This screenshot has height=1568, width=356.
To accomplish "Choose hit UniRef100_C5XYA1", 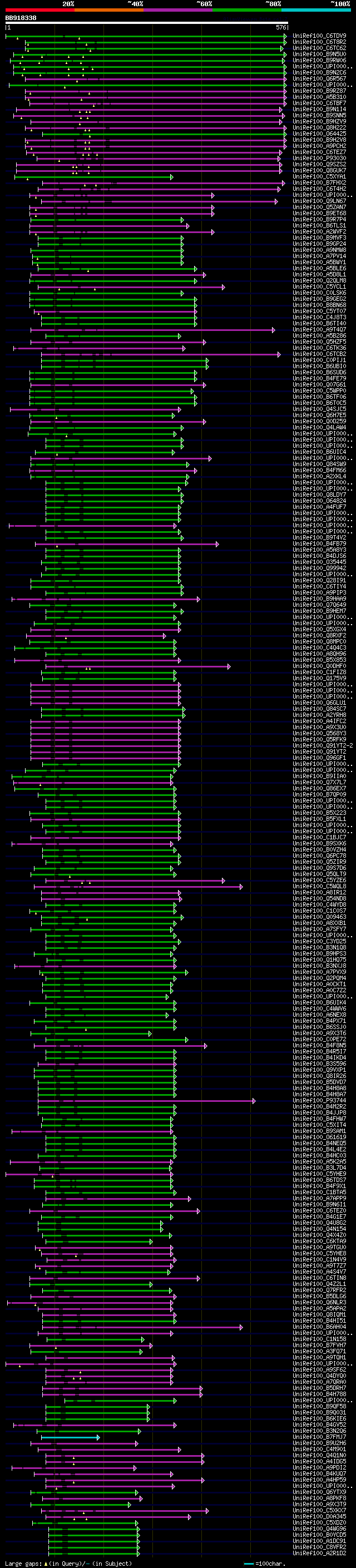I will click(x=319, y=176).
